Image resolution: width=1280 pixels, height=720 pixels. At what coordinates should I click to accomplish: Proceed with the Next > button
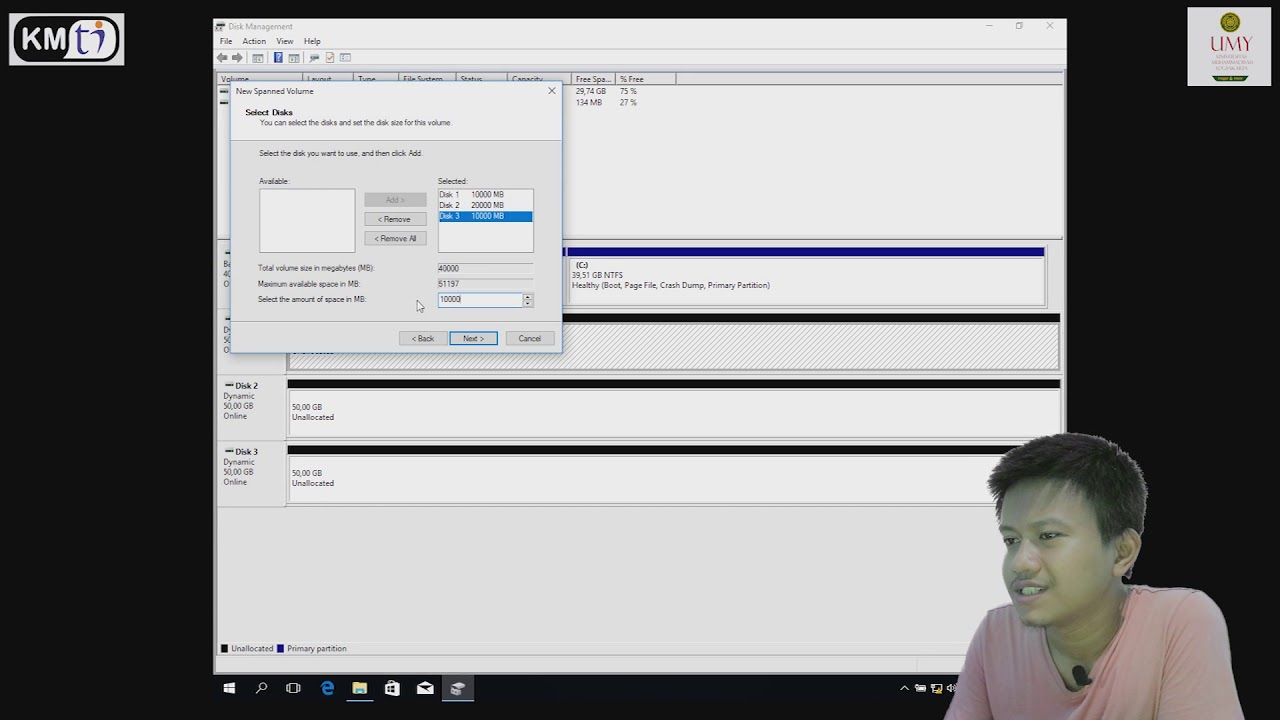[x=473, y=338]
